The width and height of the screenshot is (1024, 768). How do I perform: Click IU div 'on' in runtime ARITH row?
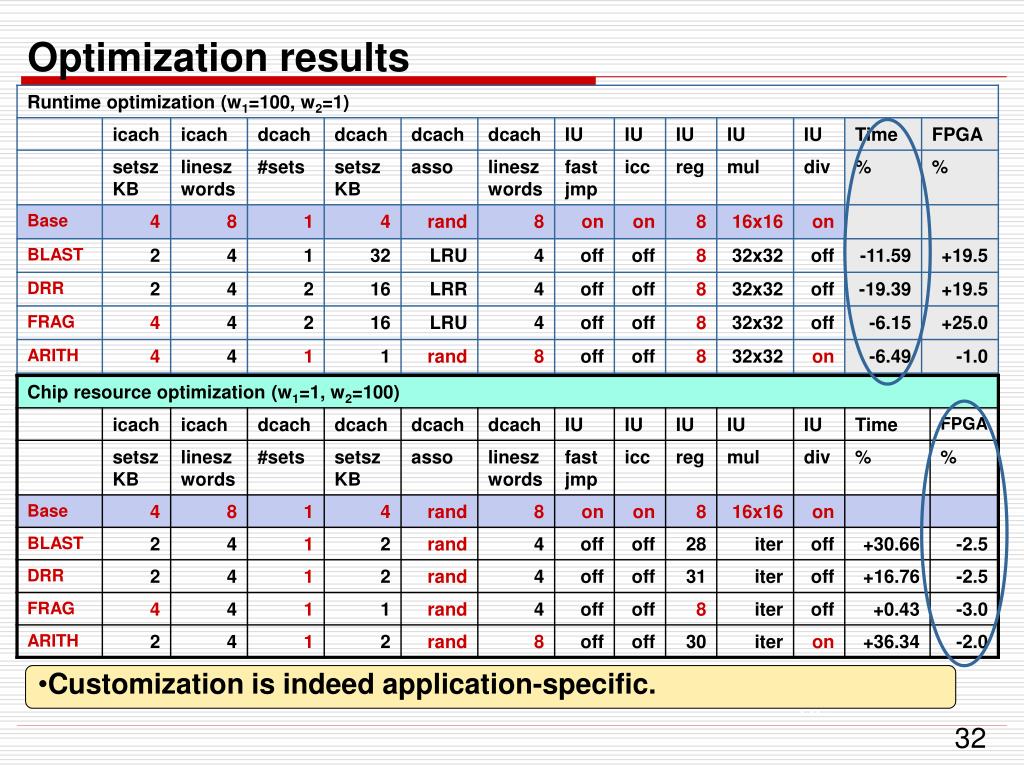(823, 357)
